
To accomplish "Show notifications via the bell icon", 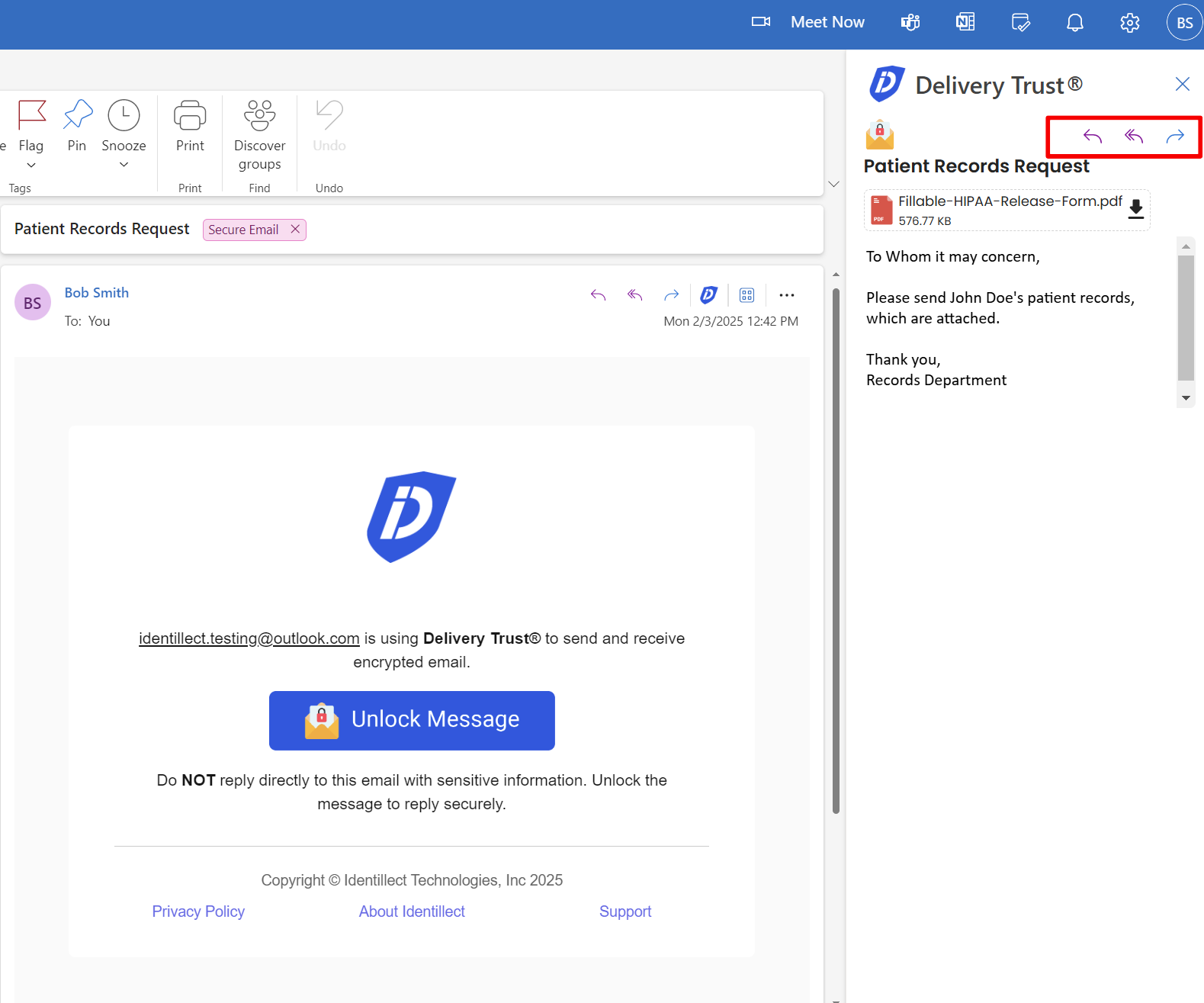I will pos(1075,22).
